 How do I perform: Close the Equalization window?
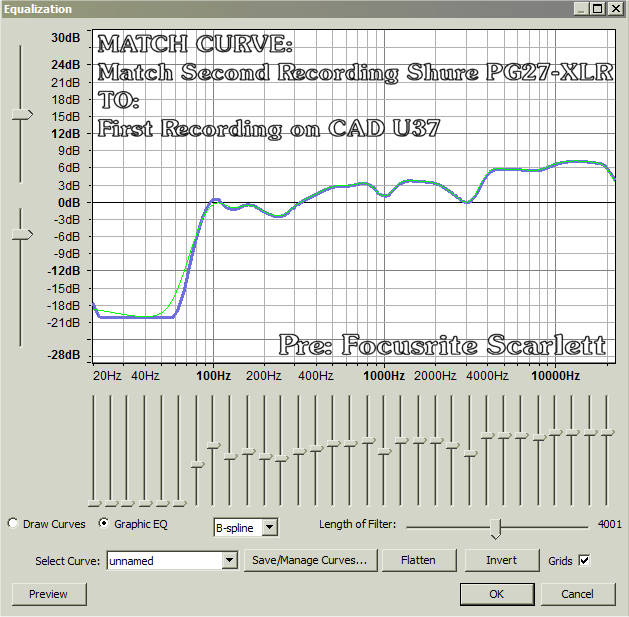pos(615,8)
